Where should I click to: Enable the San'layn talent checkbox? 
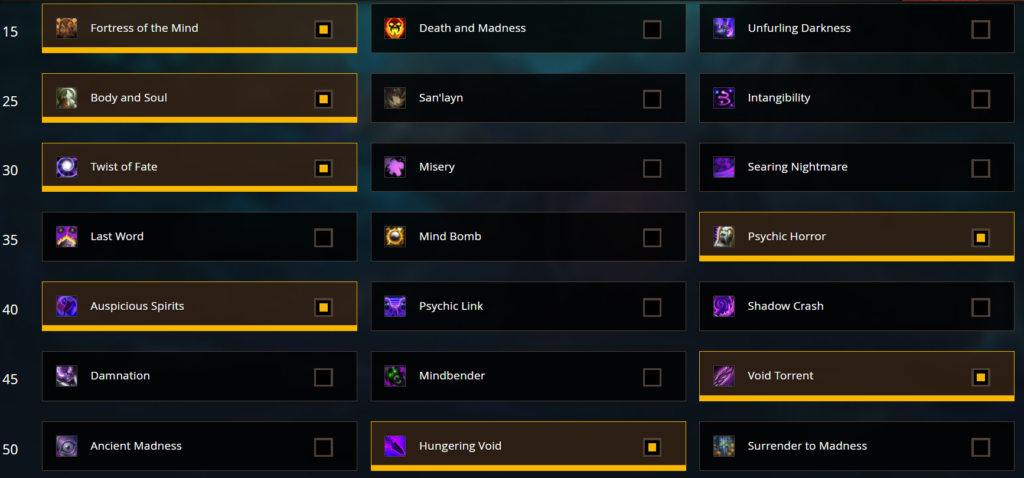652,99
